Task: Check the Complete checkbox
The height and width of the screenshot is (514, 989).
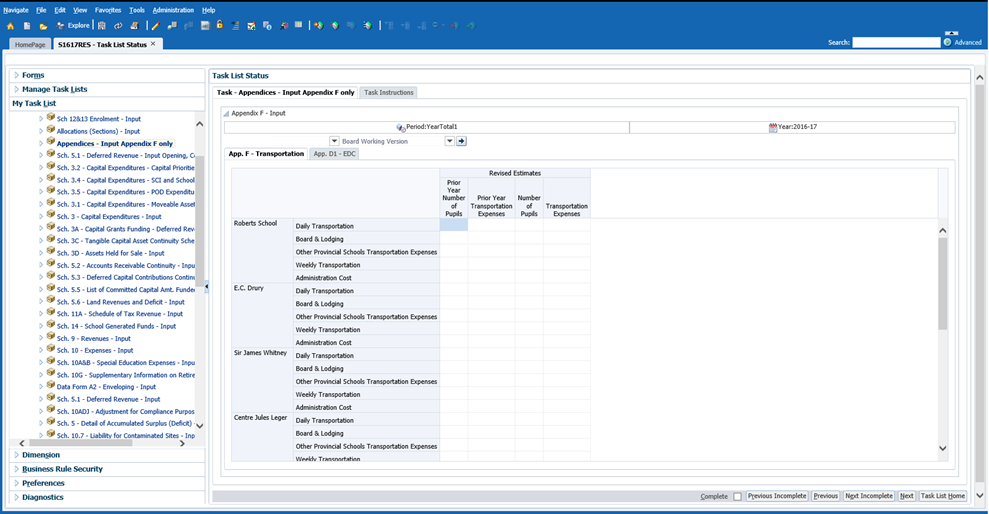Action: pos(737,496)
